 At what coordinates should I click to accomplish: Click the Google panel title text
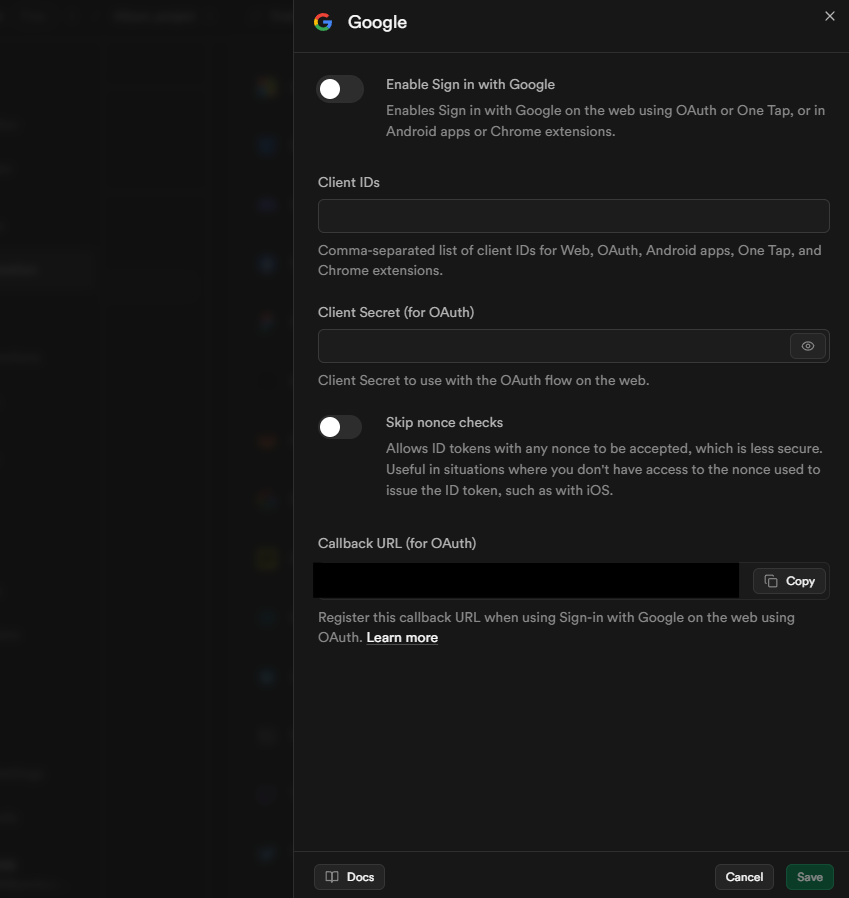coord(377,22)
